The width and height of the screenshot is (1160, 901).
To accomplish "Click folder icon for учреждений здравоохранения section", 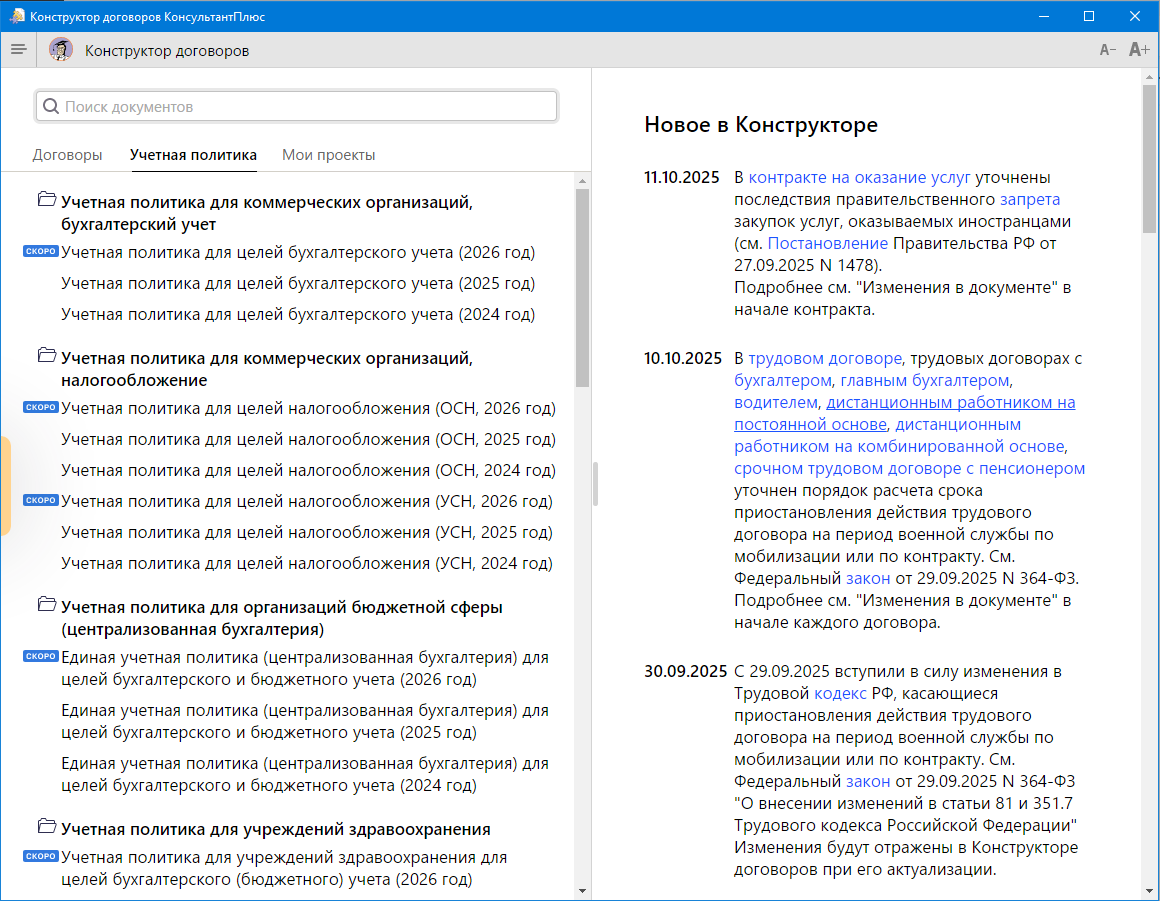I will pos(46,827).
